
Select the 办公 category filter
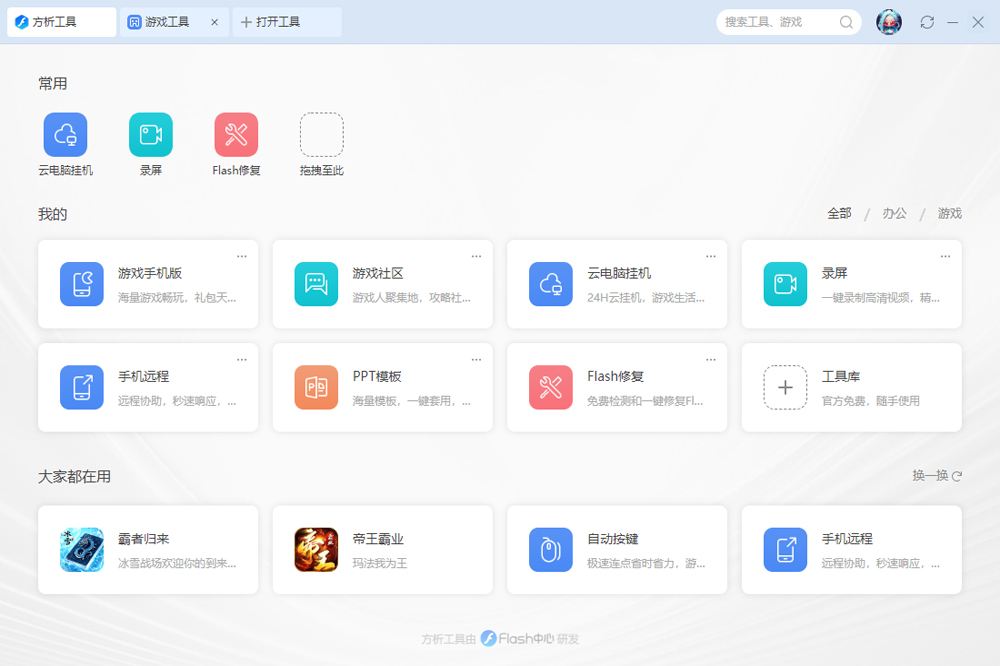894,213
